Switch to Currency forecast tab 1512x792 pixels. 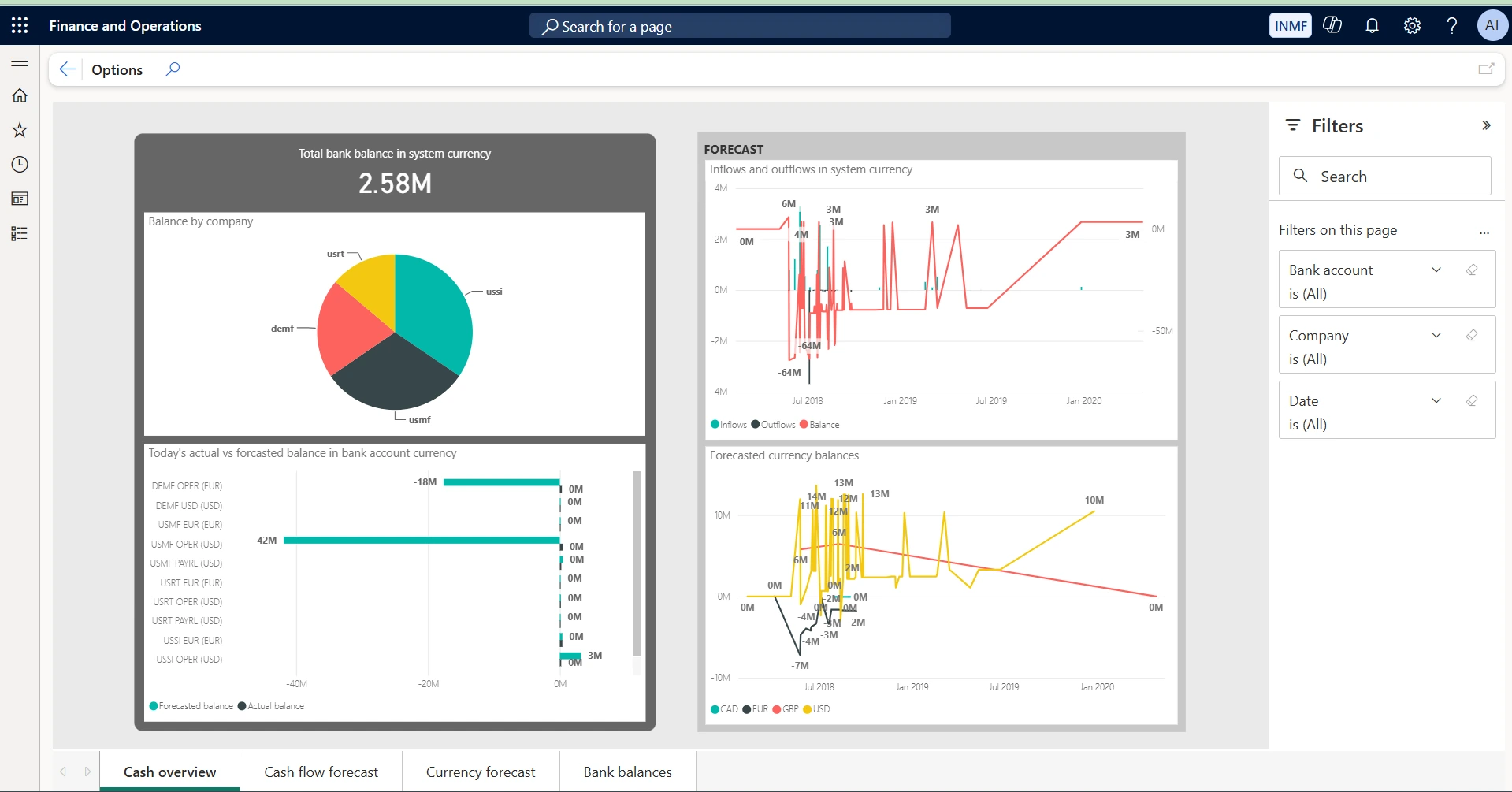click(481, 772)
